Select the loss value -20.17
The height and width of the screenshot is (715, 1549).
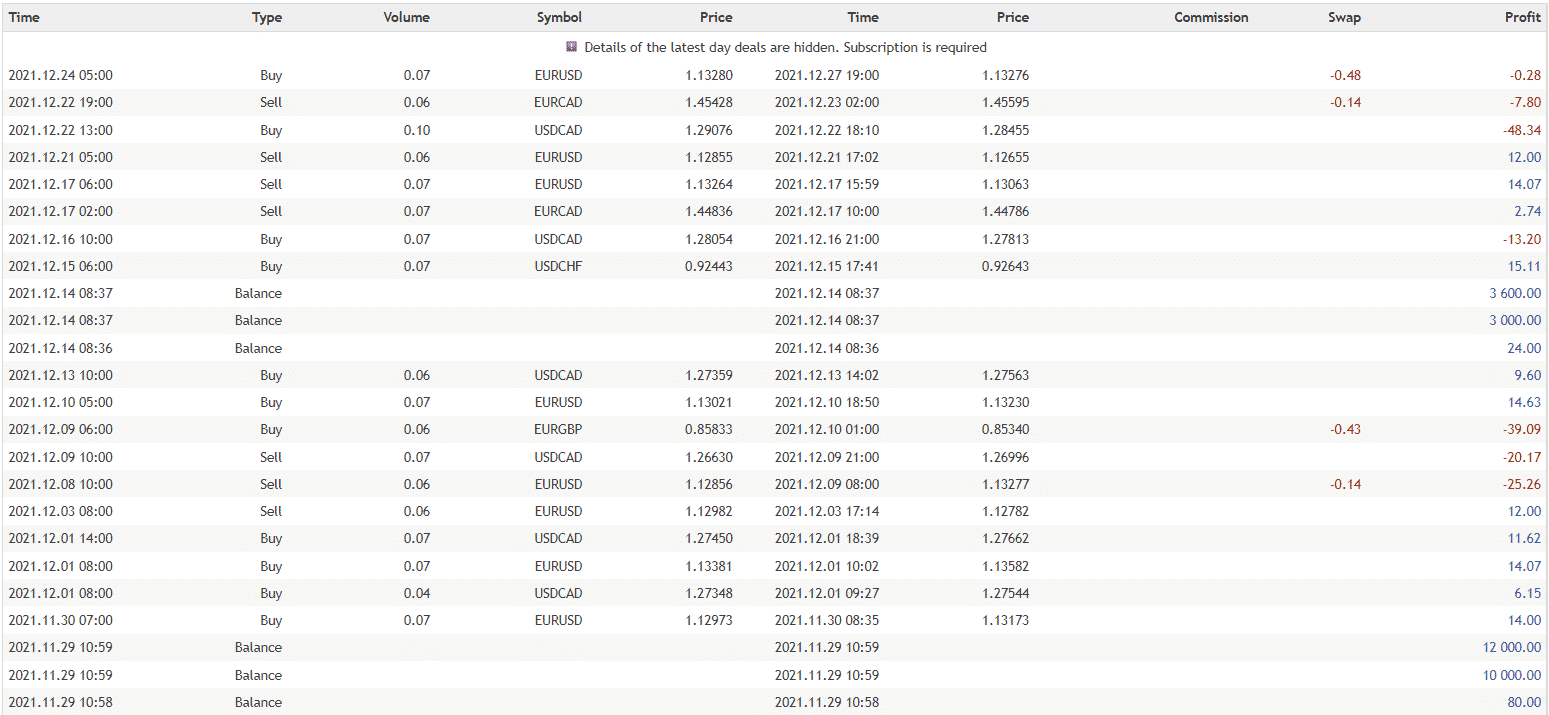click(x=1521, y=457)
